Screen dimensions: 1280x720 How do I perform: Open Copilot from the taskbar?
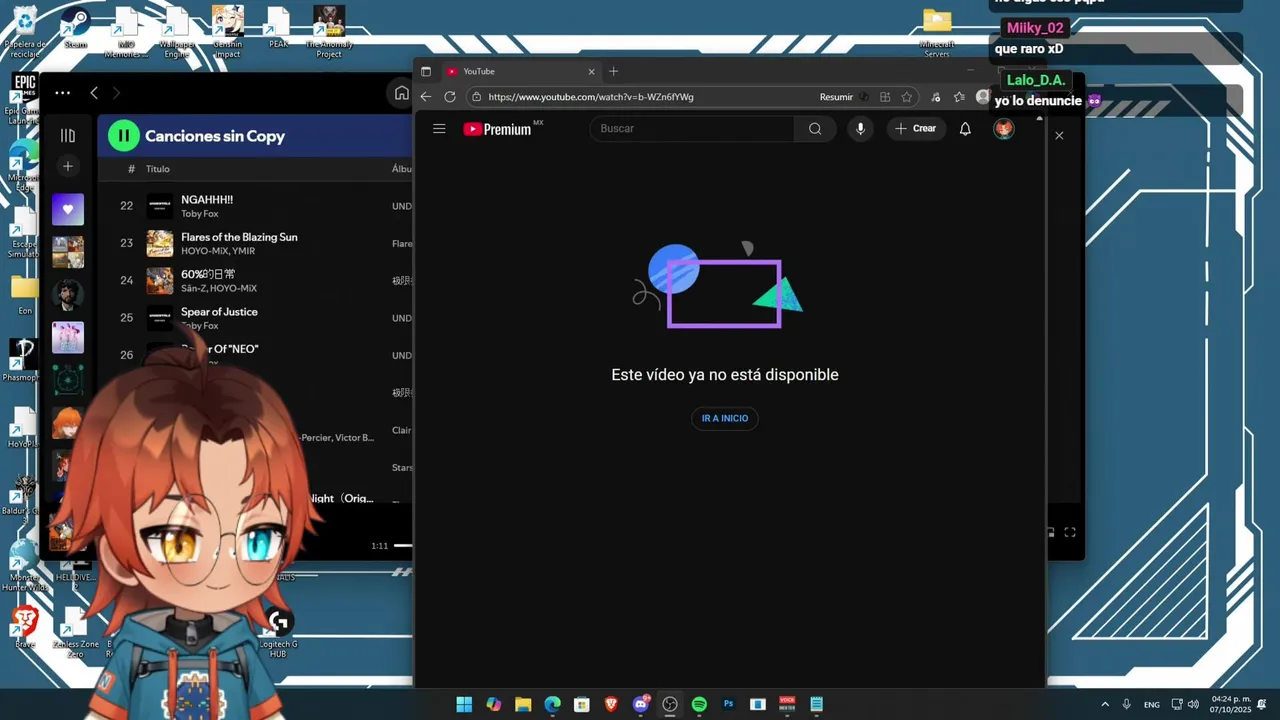point(493,704)
